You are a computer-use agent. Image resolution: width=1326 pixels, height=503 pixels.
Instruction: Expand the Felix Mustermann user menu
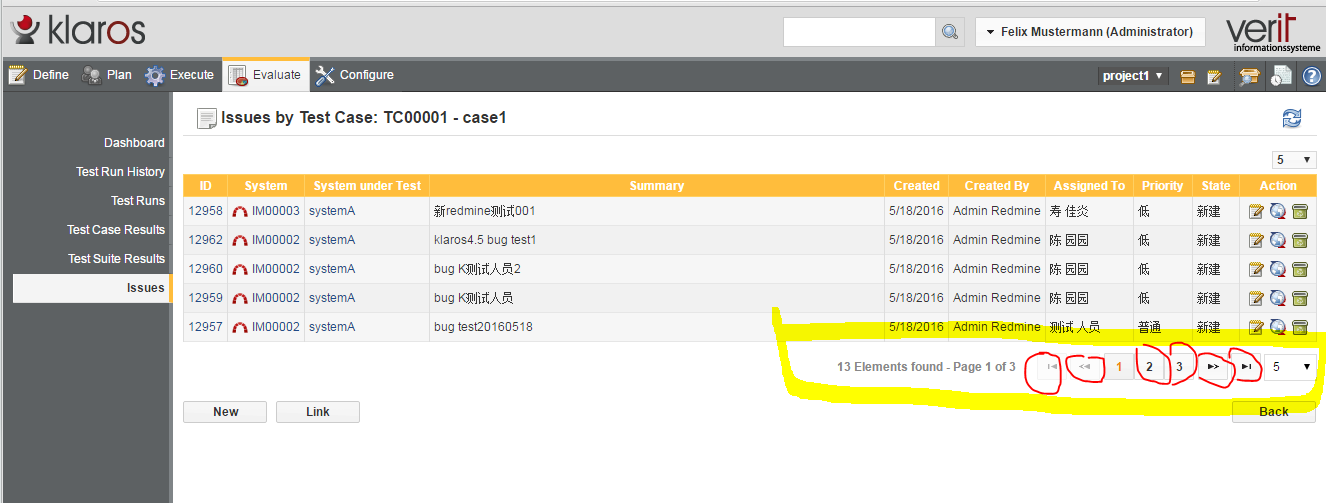pos(1090,32)
